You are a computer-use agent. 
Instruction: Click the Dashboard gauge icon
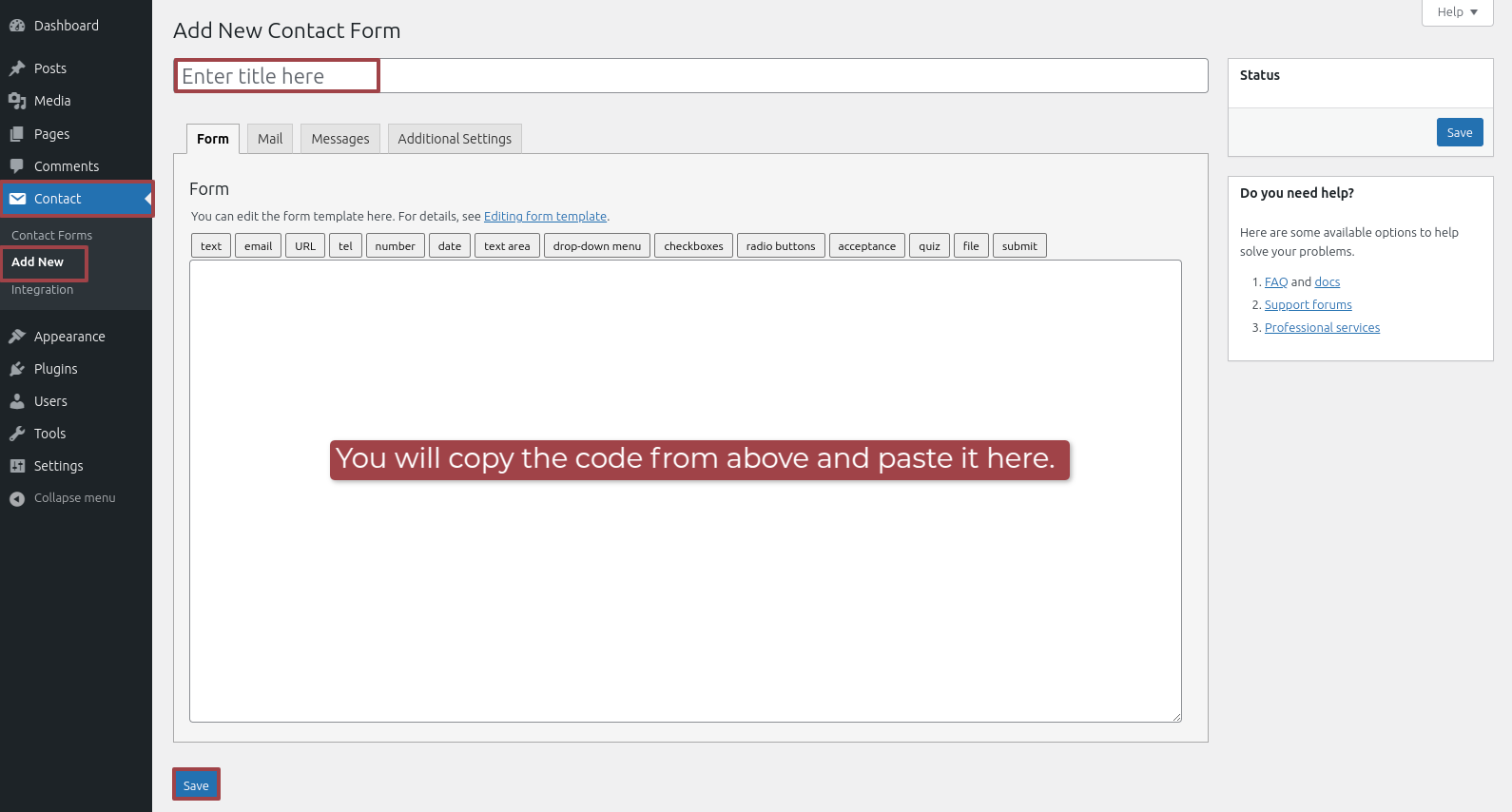pyautogui.click(x=17, y=26)
